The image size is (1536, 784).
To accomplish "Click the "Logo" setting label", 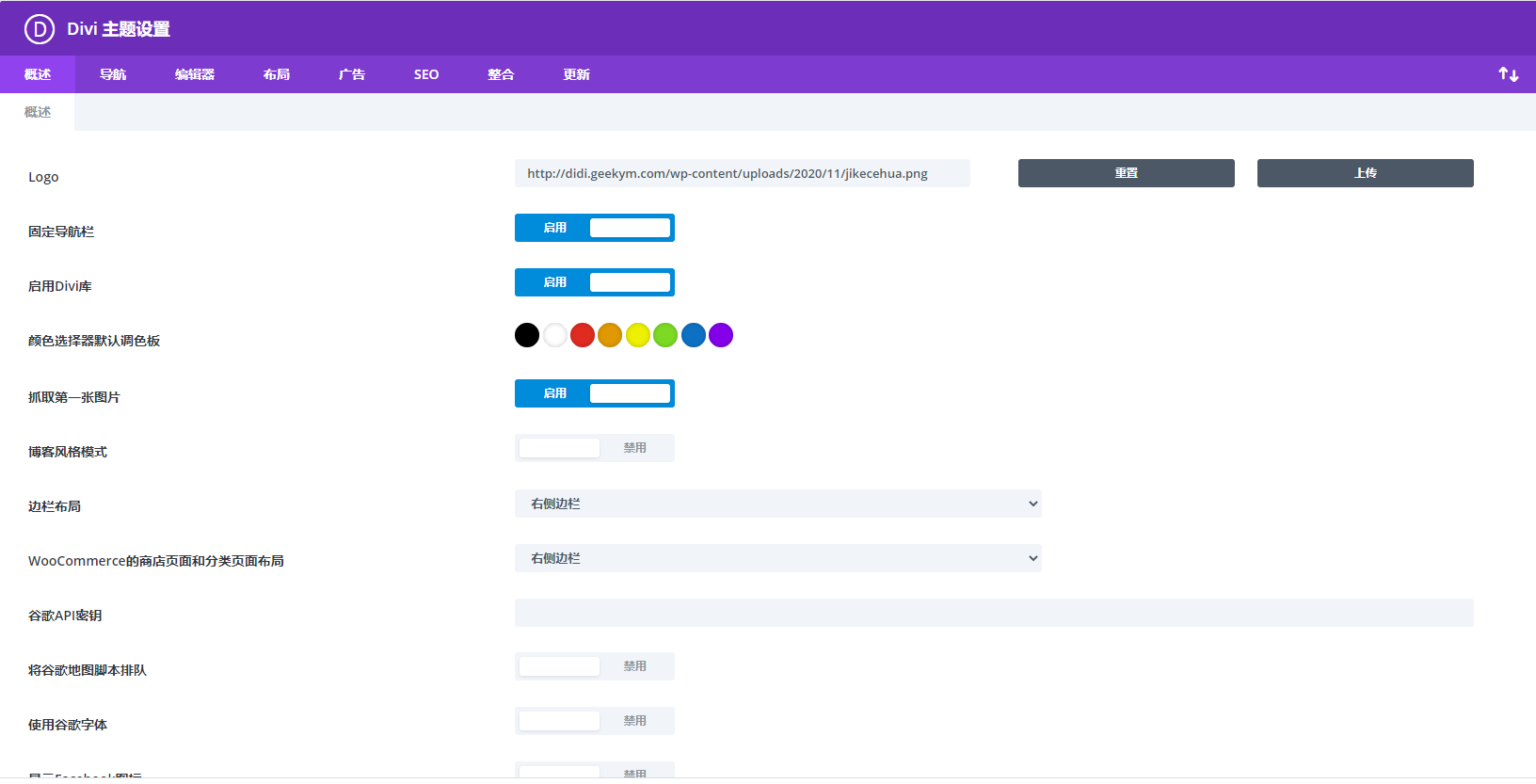I will click(43, 177).
